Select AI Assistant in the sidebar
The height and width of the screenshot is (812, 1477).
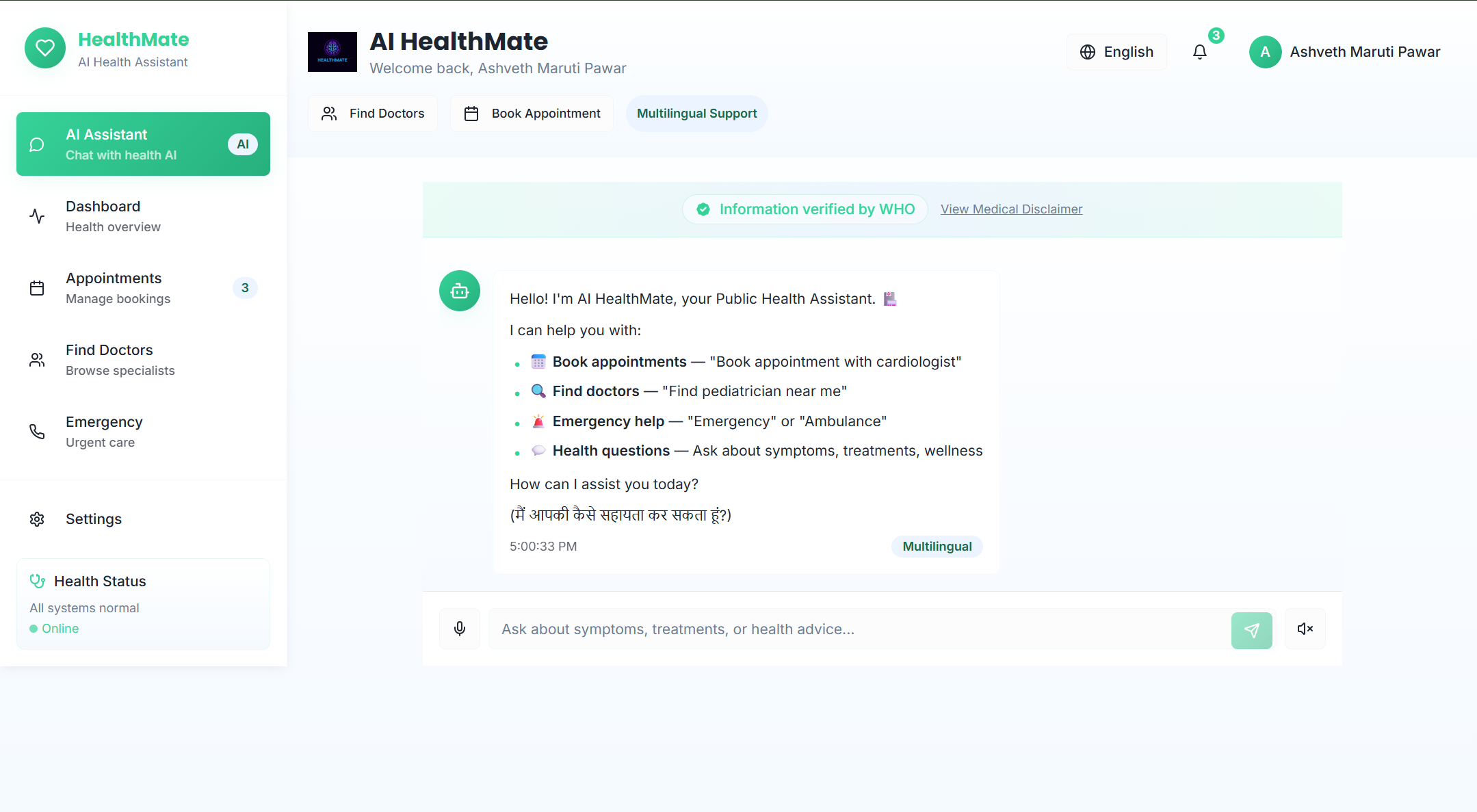click(143, 144)
